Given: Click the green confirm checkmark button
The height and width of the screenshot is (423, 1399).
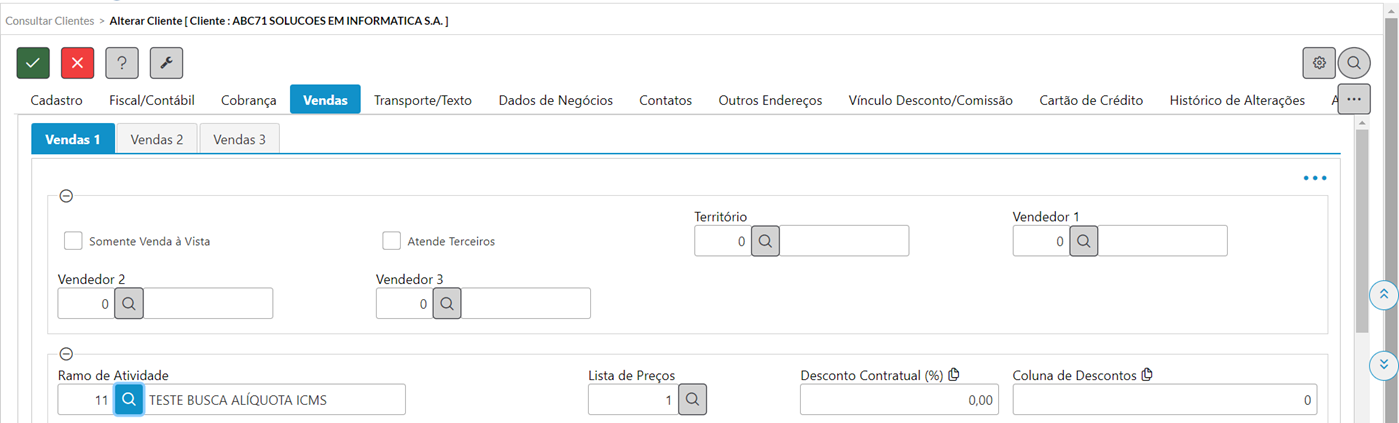Looking at the screenshot, I should (33, 63).
